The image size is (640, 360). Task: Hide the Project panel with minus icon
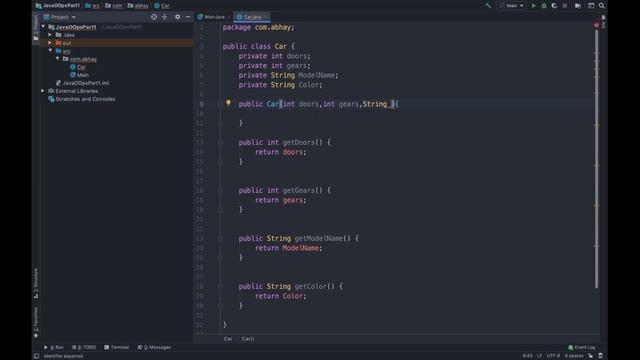(x=188, y=17)
